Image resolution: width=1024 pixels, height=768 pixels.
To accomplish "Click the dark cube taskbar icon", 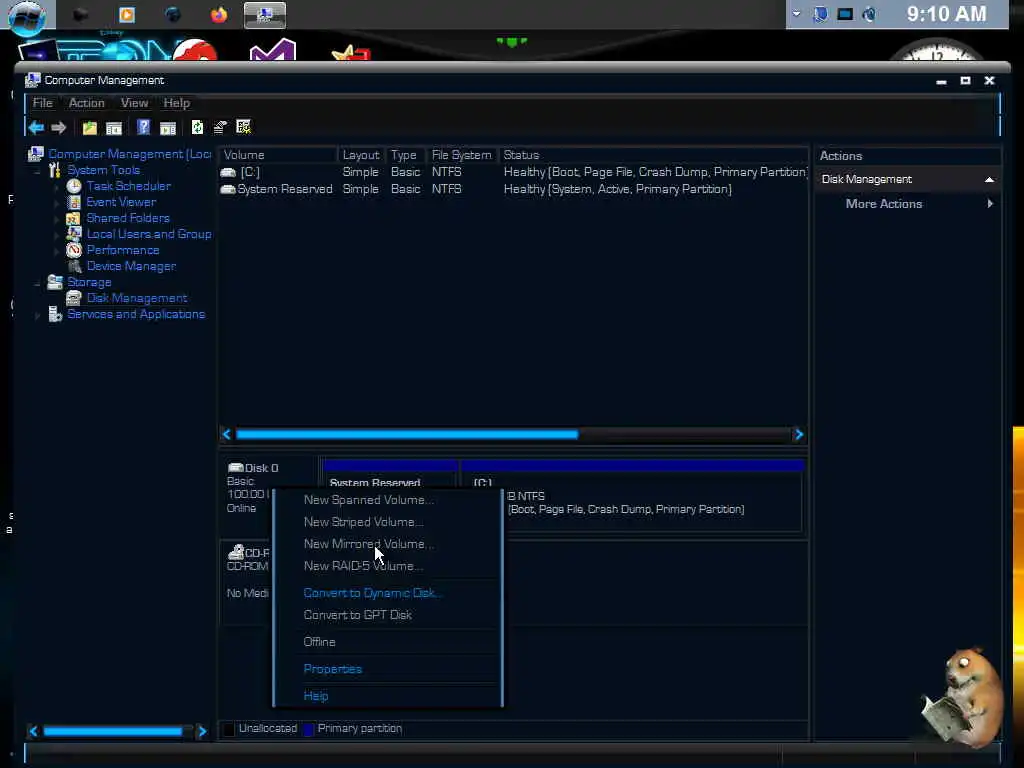I will [x=80, y=14].
